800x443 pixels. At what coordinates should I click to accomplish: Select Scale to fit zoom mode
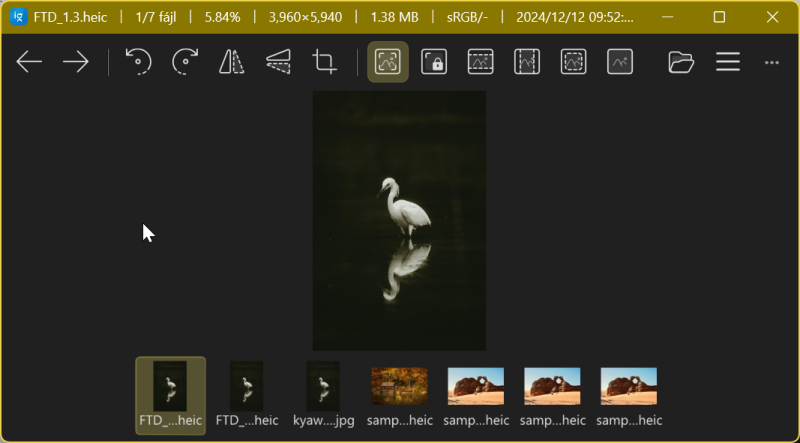point(573,62)
